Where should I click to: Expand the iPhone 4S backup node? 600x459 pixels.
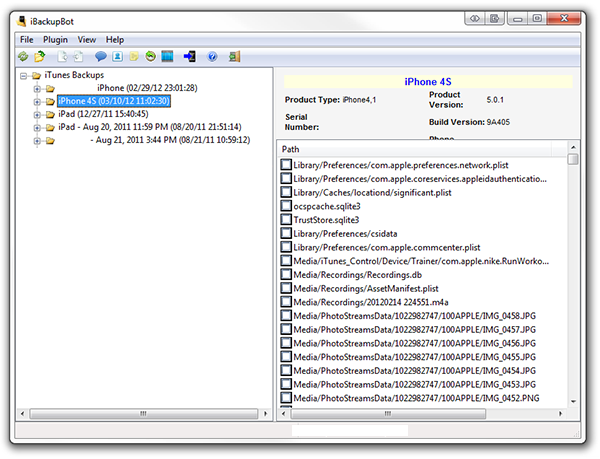click(x=37, y=101)
